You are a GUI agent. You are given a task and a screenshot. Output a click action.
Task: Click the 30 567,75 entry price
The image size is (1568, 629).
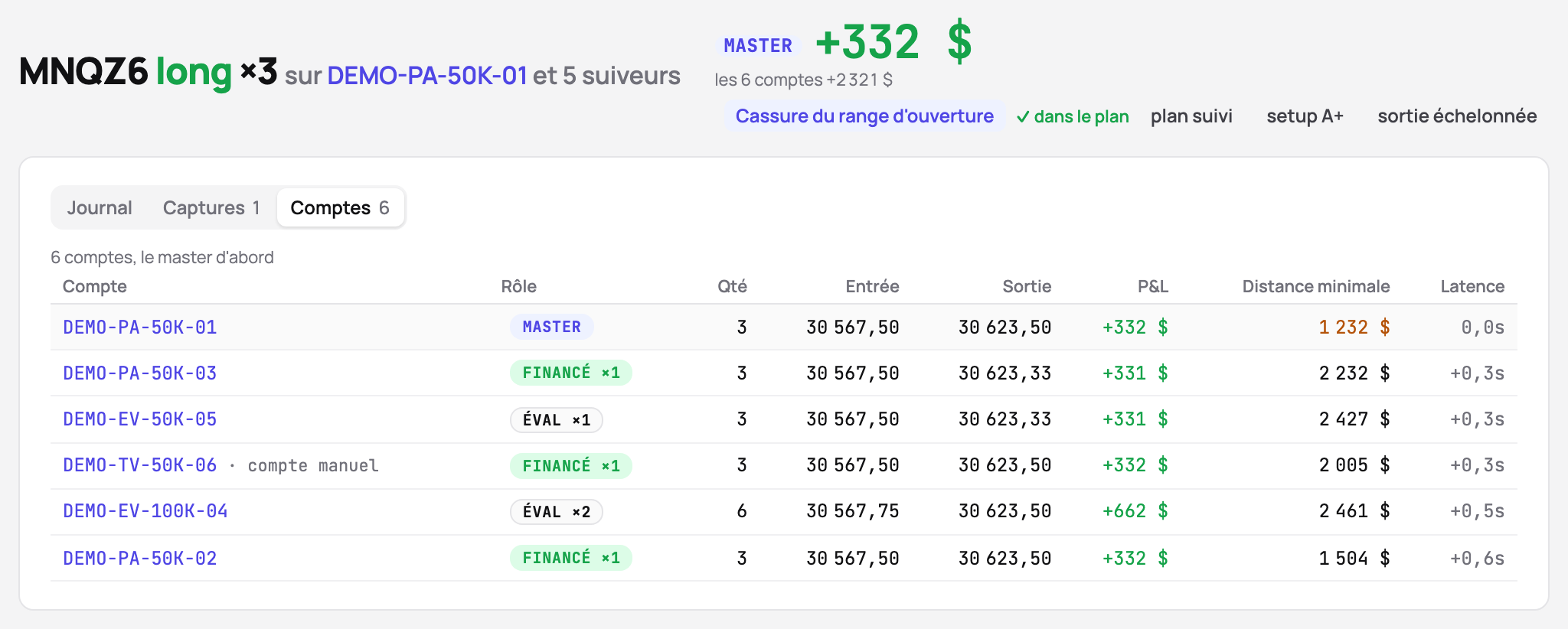pos(853,511)
